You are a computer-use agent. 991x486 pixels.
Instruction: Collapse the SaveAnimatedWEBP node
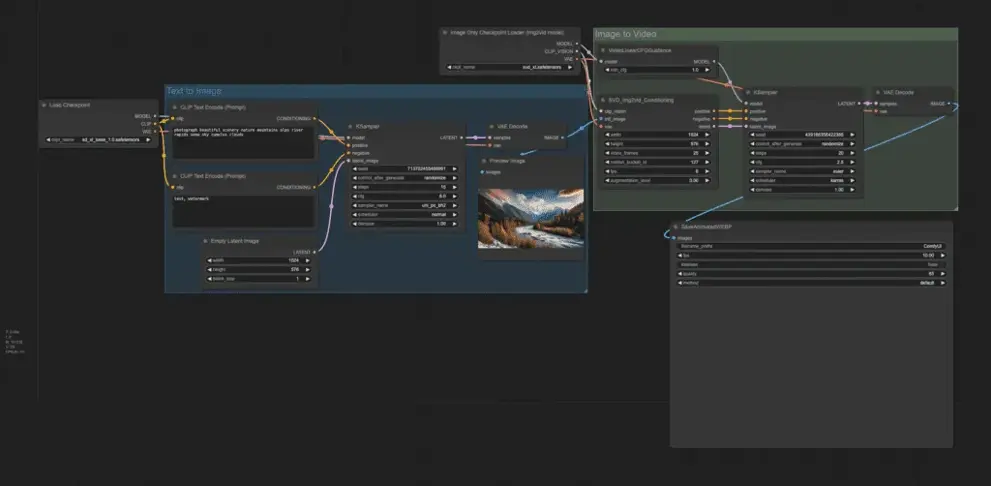click(x=676, y=227)
